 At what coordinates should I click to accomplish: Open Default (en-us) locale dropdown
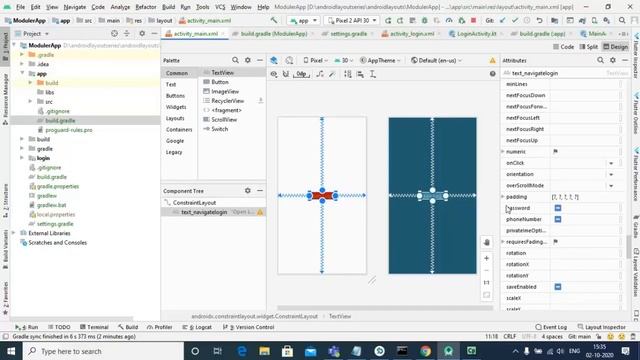tap(436, 60)
